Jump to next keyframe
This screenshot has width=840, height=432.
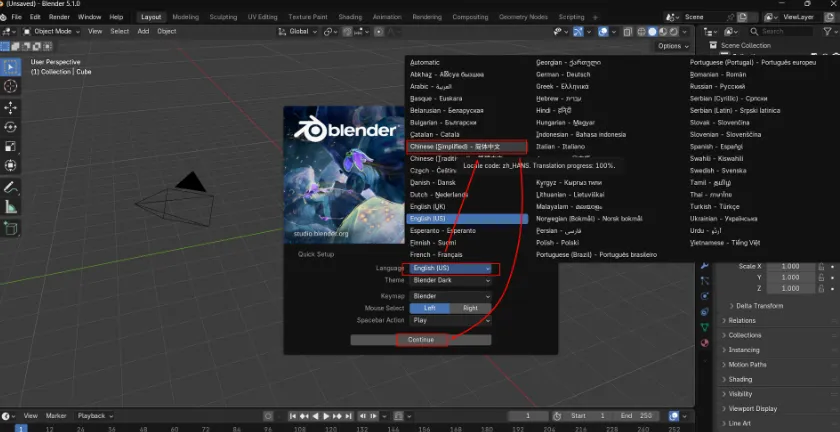338,416
